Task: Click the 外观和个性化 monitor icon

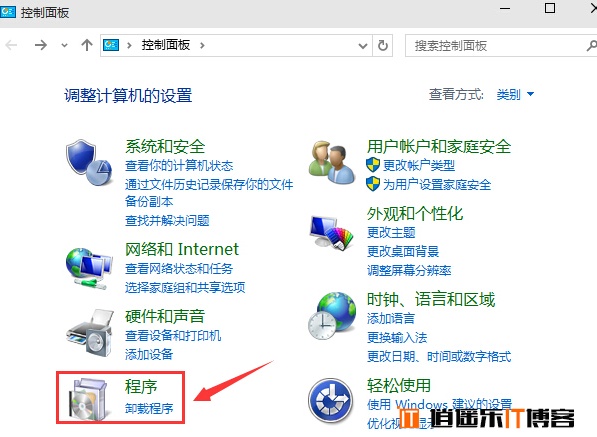Action: [332, 232]
